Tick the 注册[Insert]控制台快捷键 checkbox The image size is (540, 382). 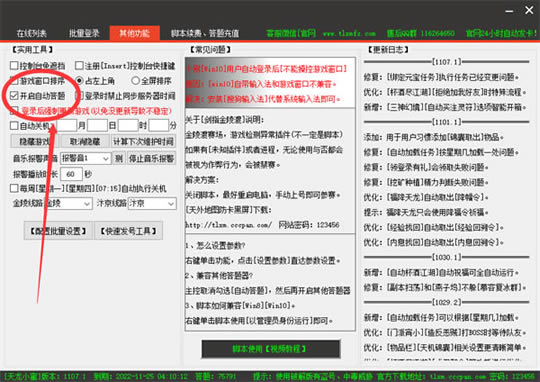79,65
